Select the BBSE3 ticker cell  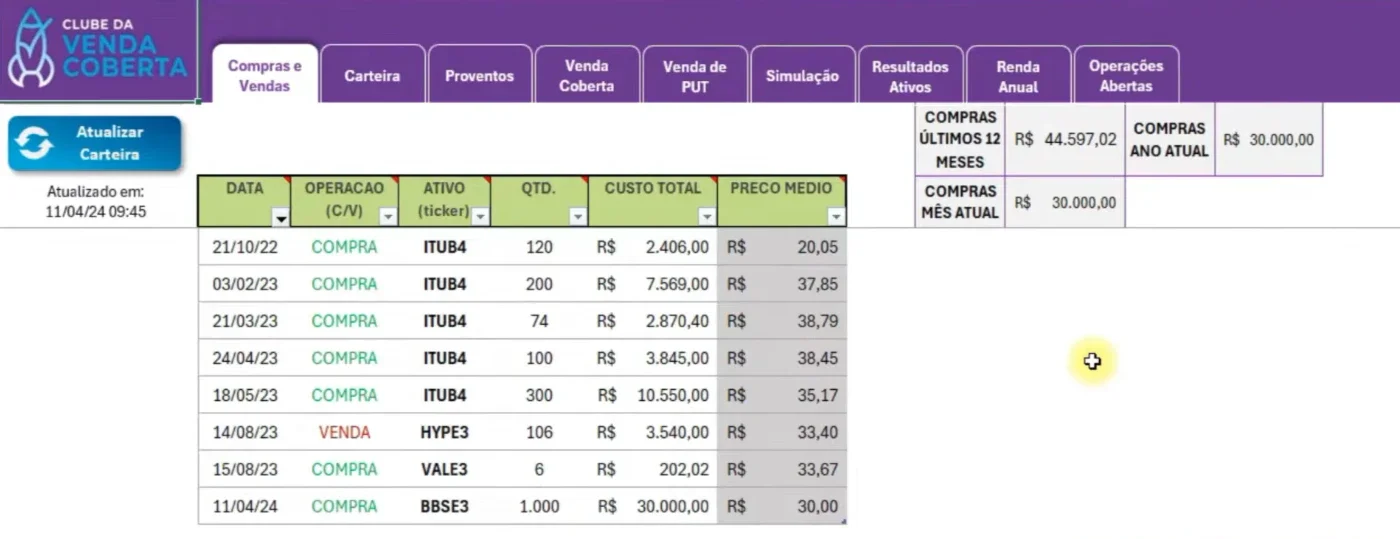point(444,506)
